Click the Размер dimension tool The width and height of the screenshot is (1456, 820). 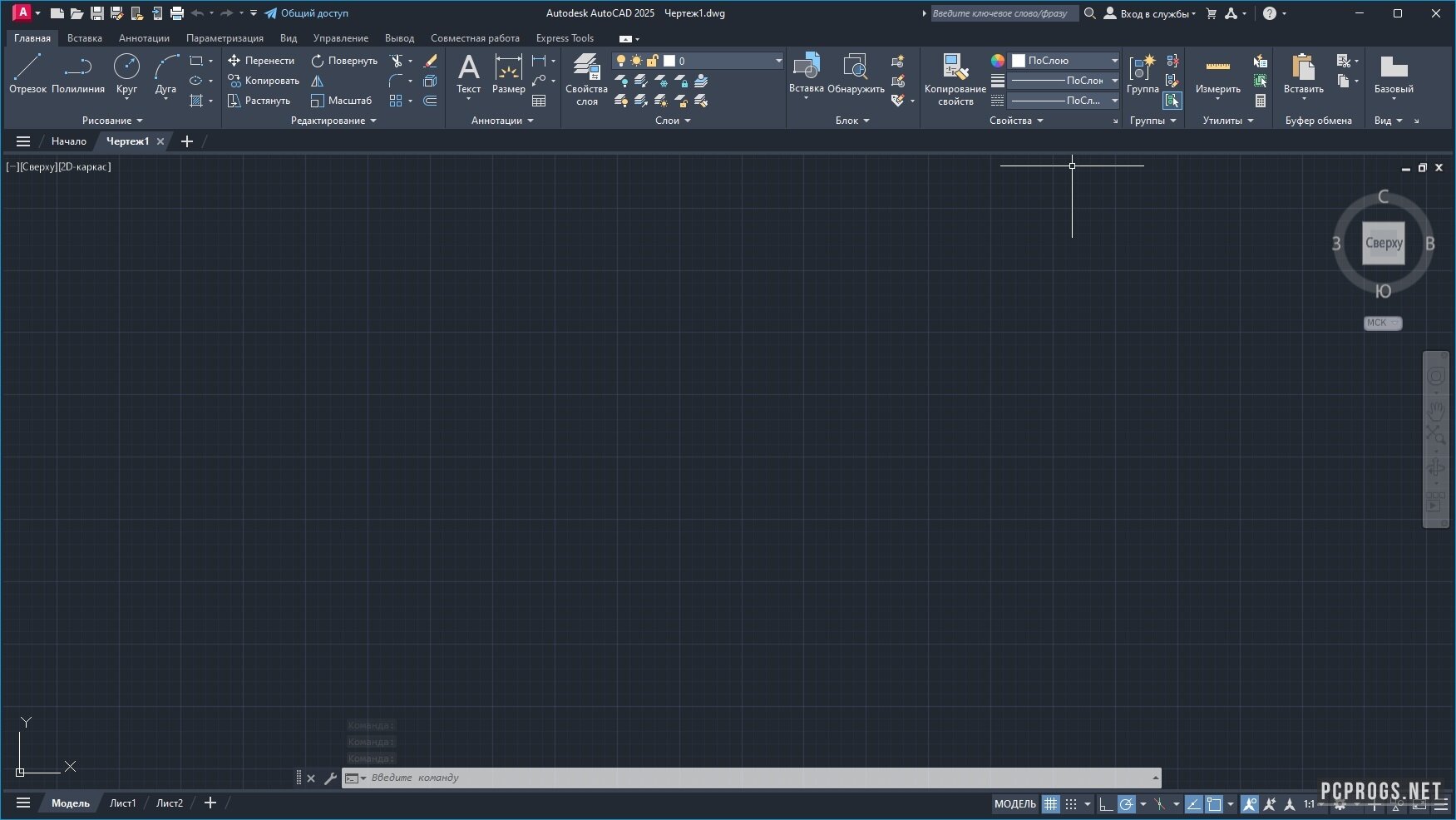(508, 73)
